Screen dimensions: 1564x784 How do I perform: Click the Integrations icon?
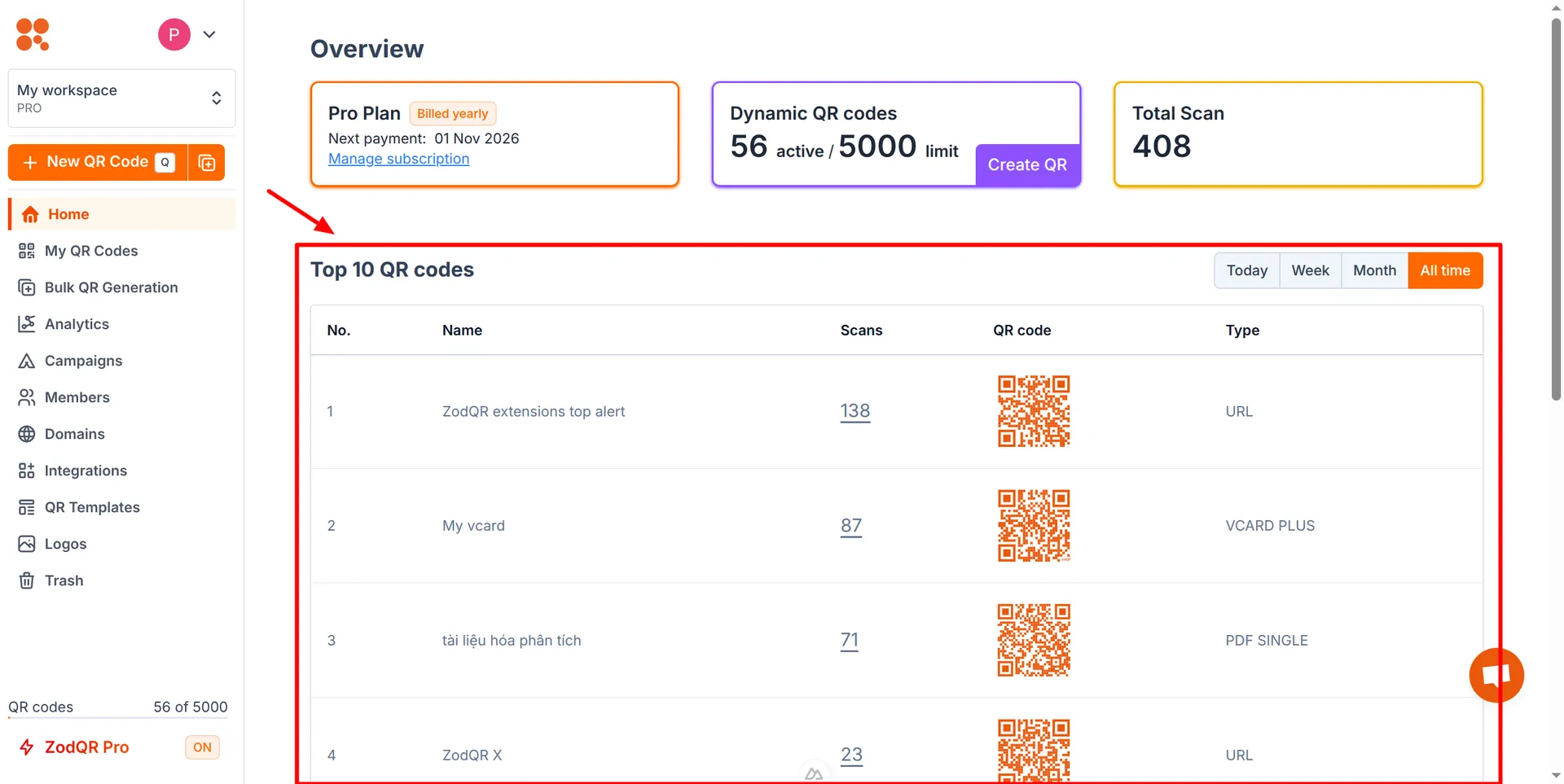click(x=27, y=471)
